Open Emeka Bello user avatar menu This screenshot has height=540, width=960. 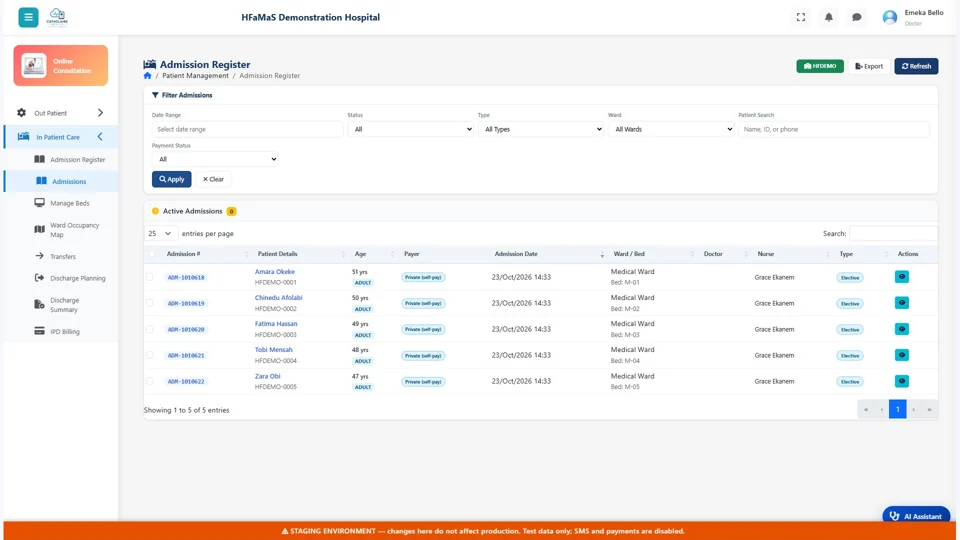tap(890, 17)
